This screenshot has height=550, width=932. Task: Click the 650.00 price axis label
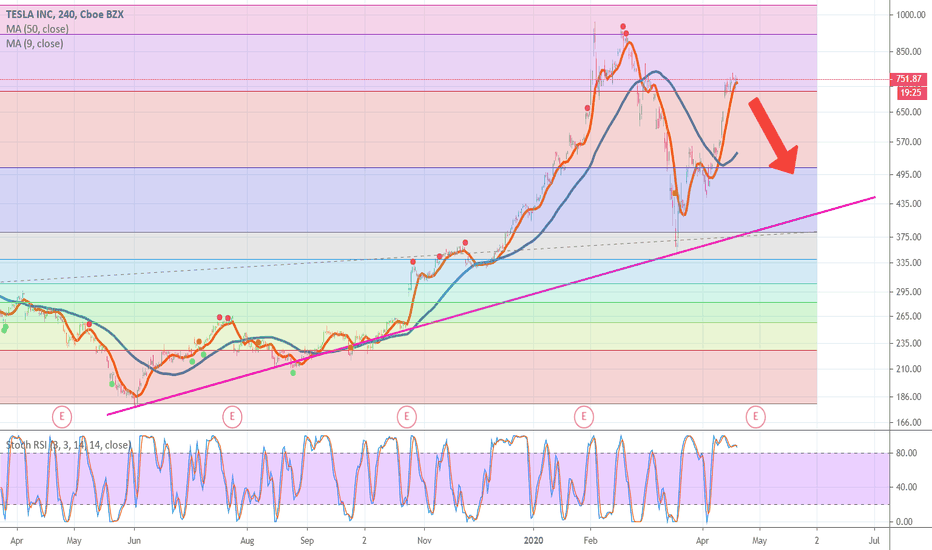coord(909,112)
